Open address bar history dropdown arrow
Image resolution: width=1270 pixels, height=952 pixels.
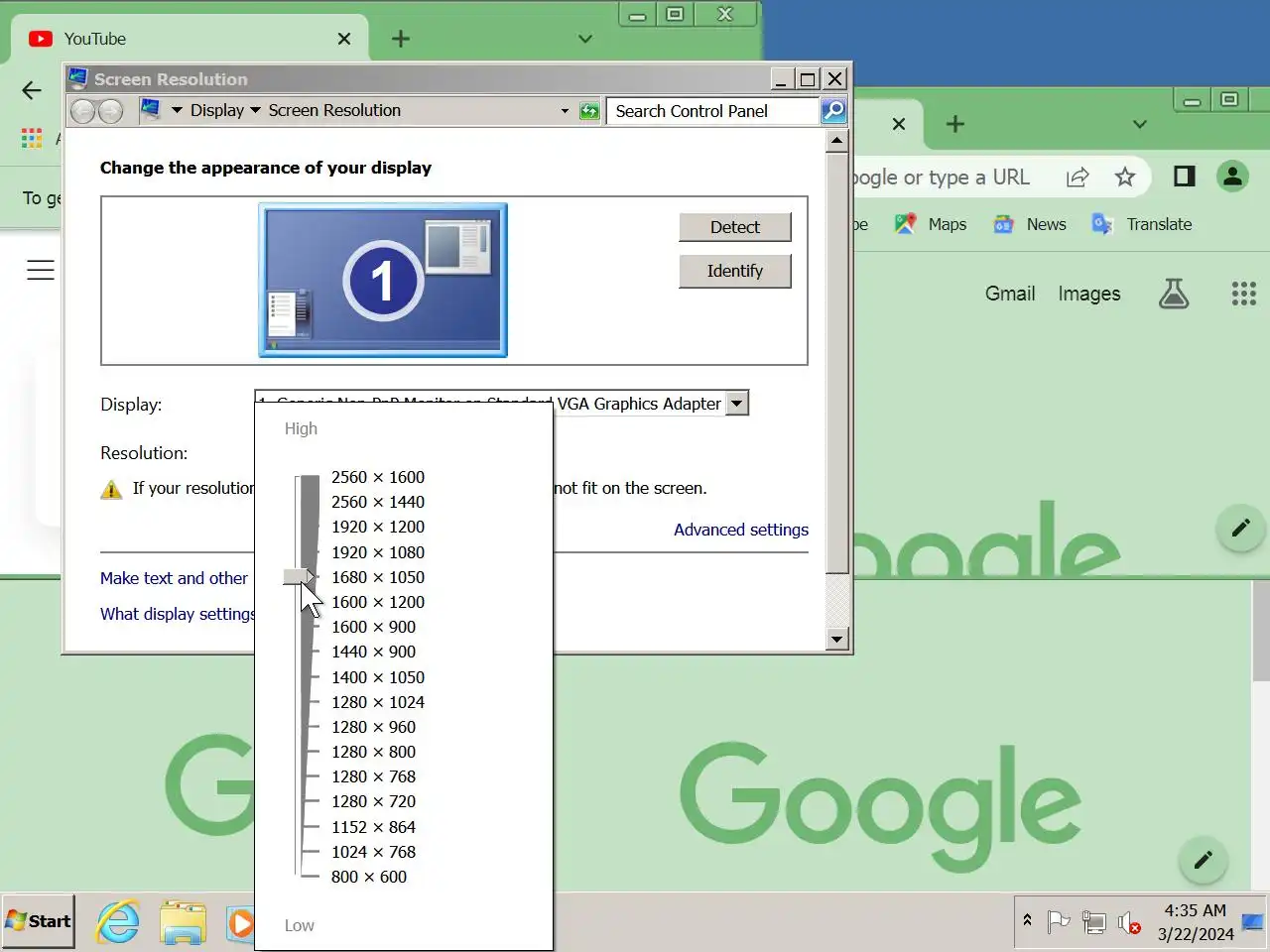pyautogui.click(x=565, y=111)
